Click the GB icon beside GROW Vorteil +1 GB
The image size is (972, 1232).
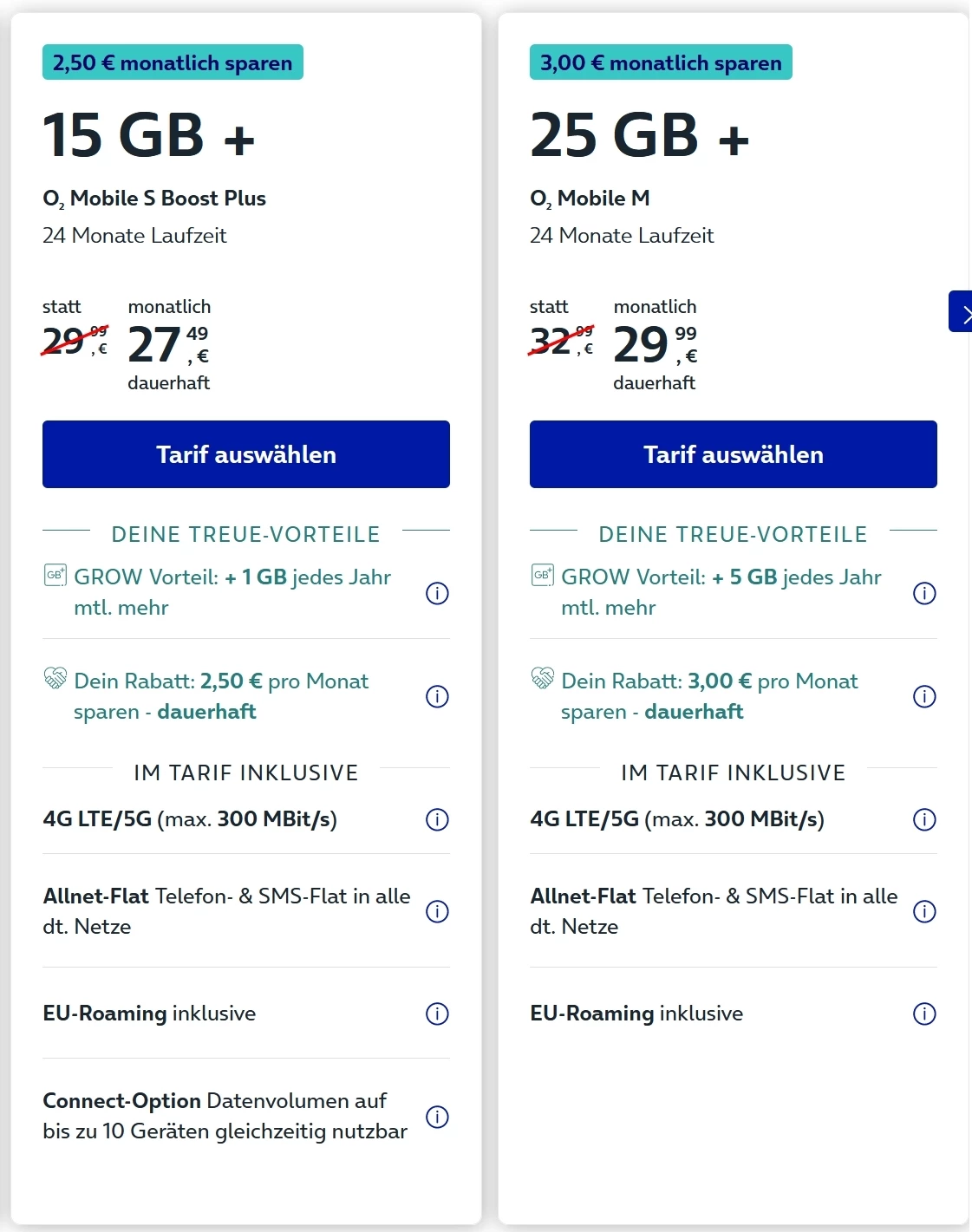tap(55, 575)
